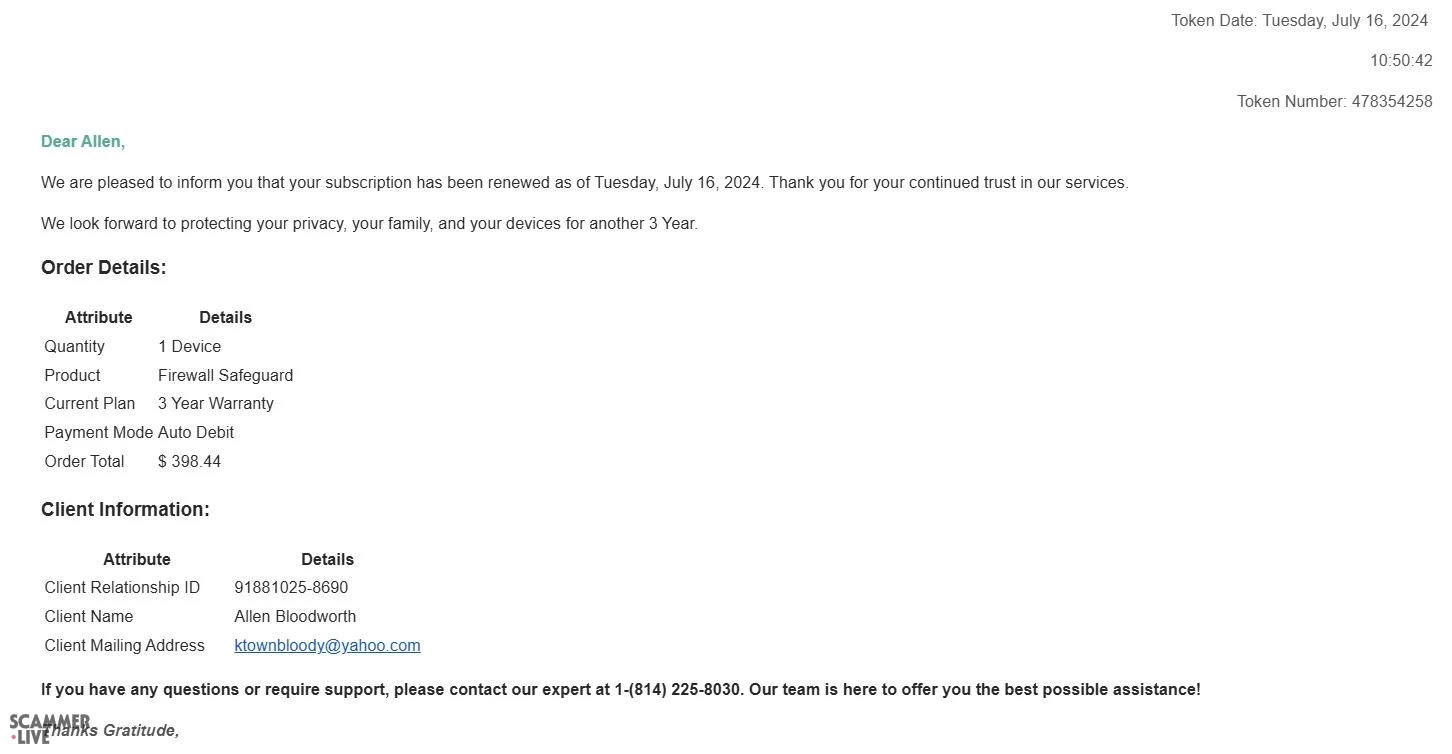
Task: Click the "Payment Mode" attribute label
Action: pos(98,433)
